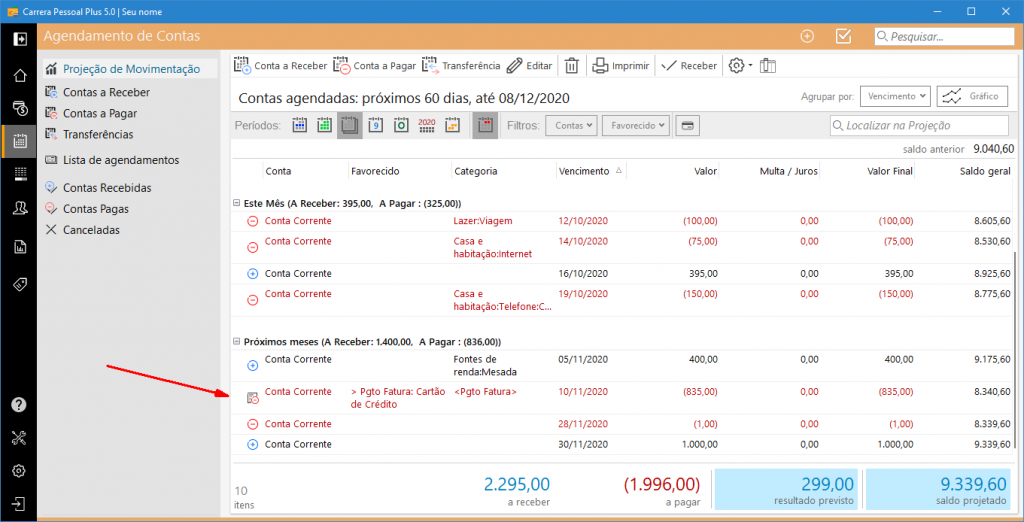Click the tag icon in left sidebar

point(19,284)
